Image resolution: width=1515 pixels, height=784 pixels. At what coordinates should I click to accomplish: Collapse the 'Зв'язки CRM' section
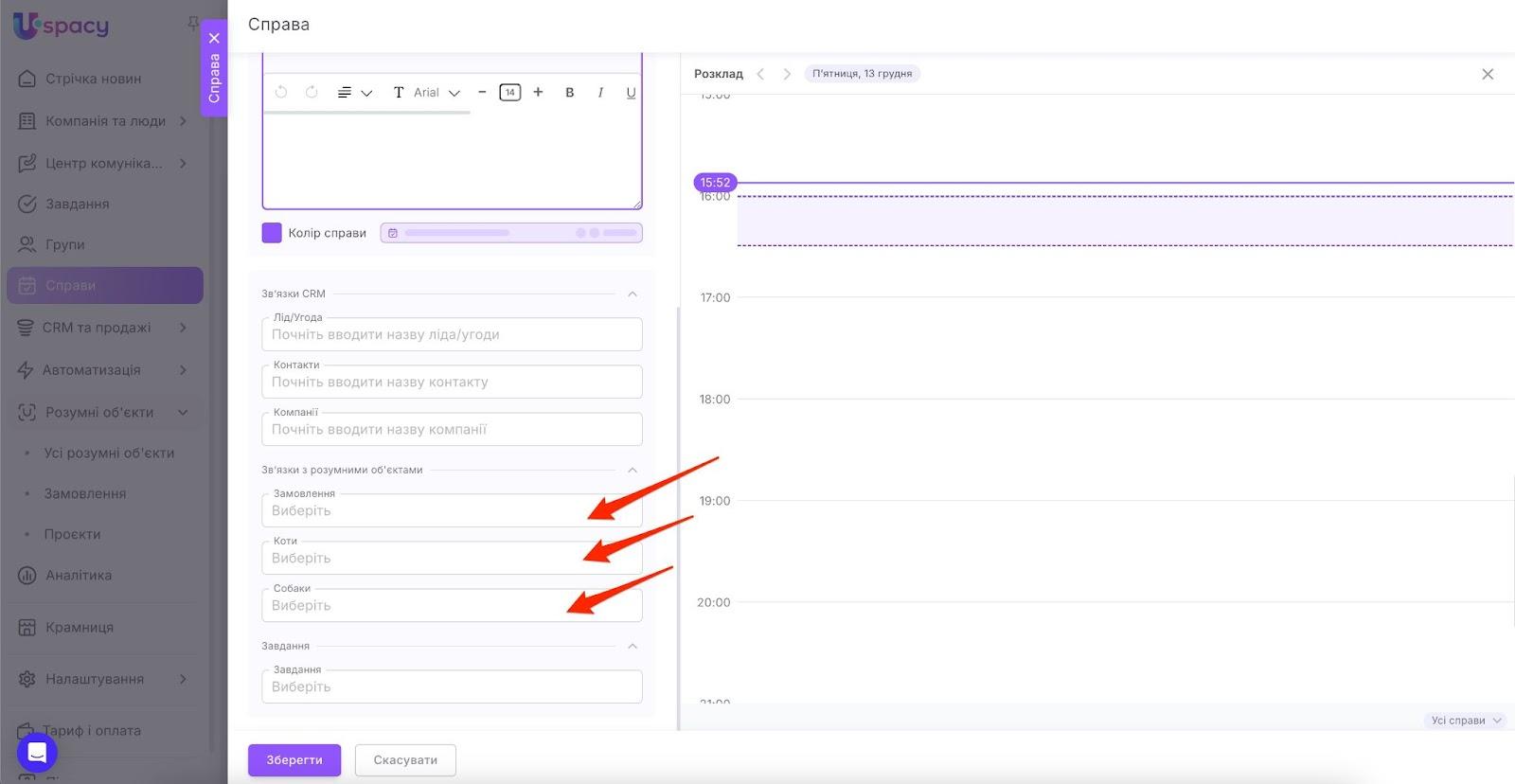(x=633, y=294)
